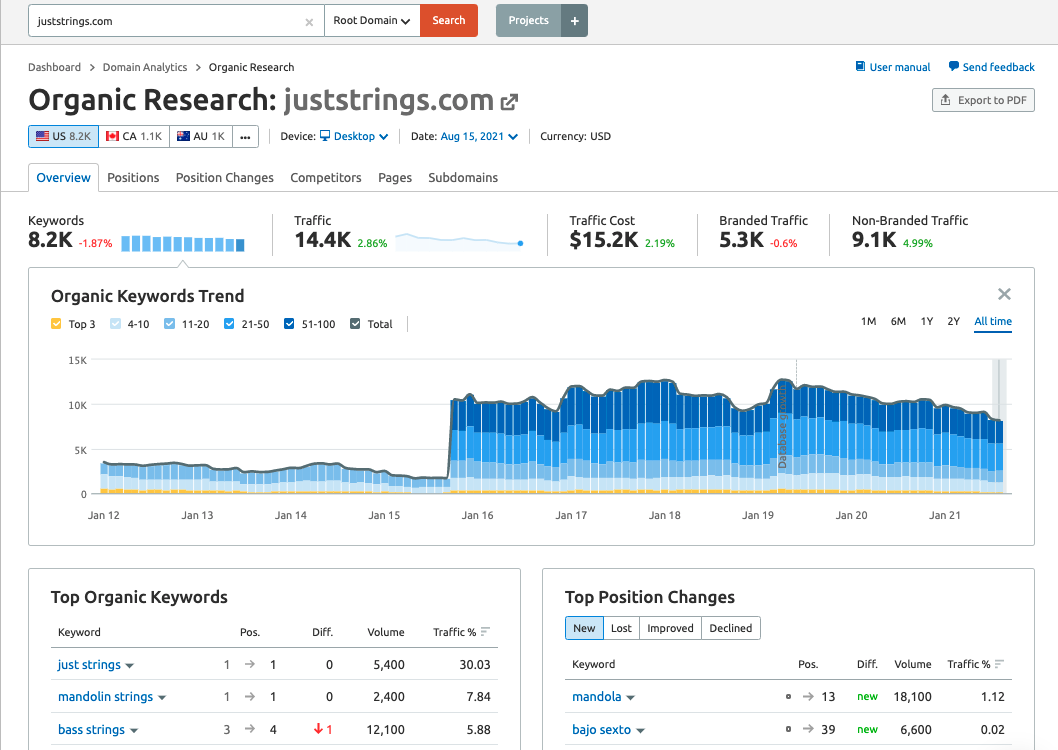This screenshot has width=1058, height=750.
Task: Show Improved position changes
Action: 670,628
